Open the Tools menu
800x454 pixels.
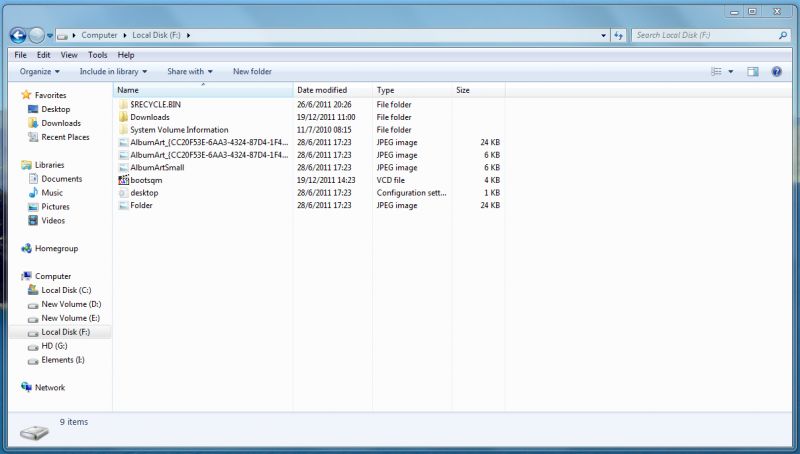pos(97,55)
